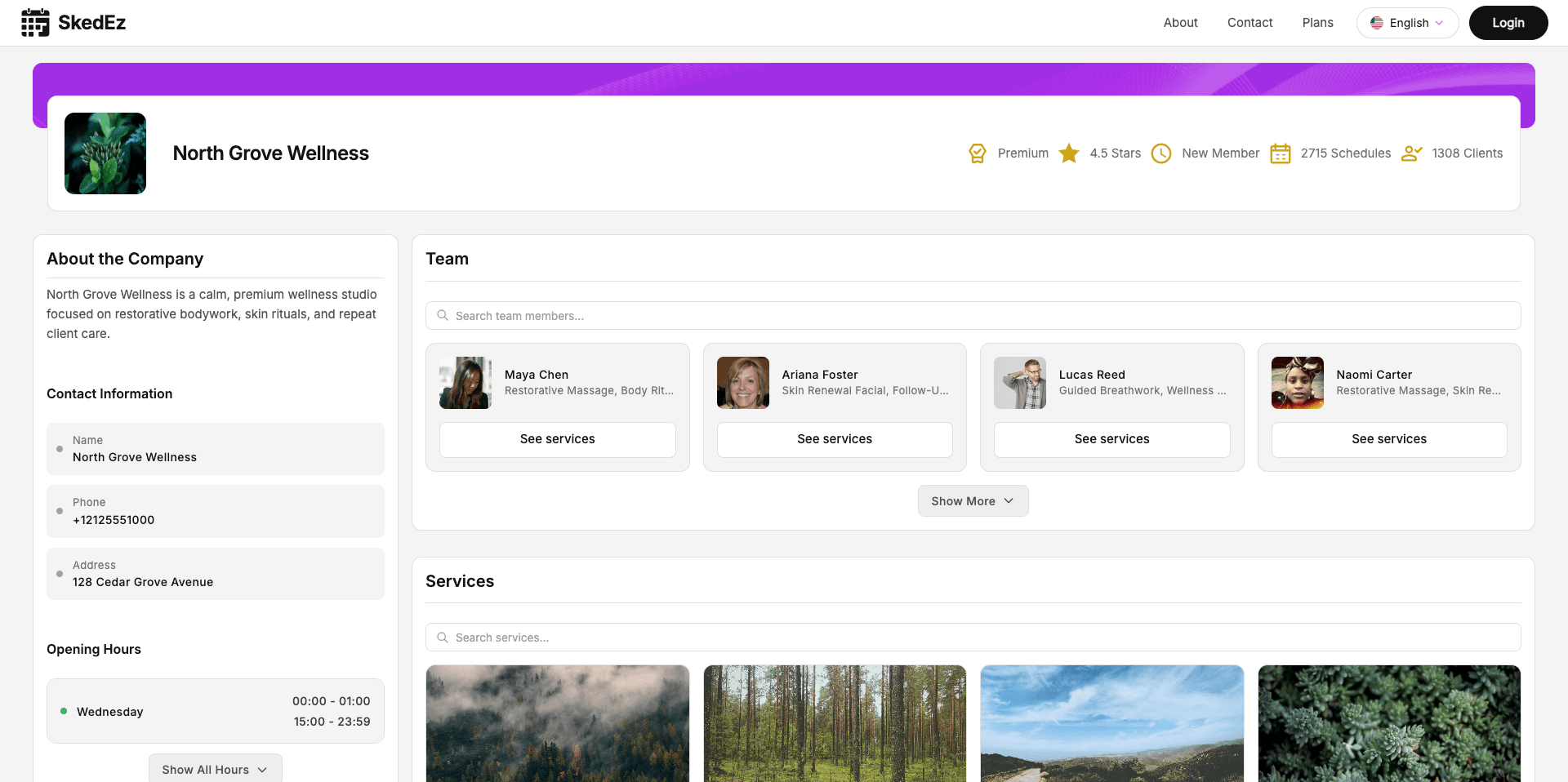Open the English language dropdown
The height and width of the screenshot is (782, 1568).
pyautogui.click(x=1407, y=23)
